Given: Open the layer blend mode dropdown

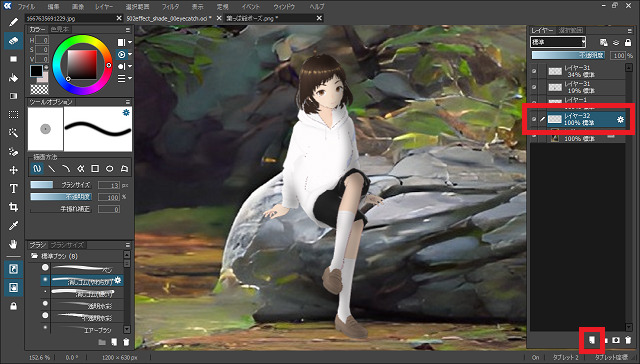Looking at the screenshot, I should [x=558, y=42].
